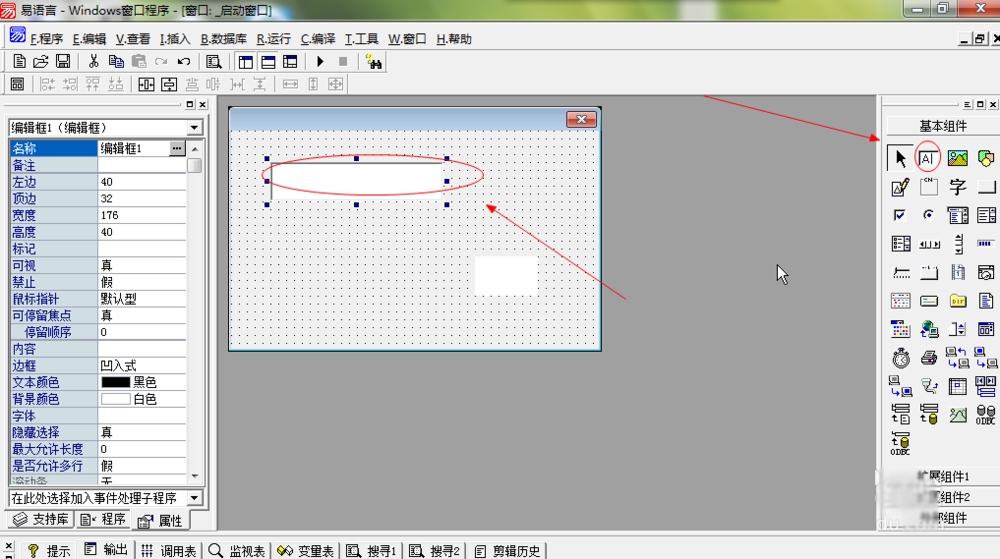Select the color picker grid component

click(901, 329)
